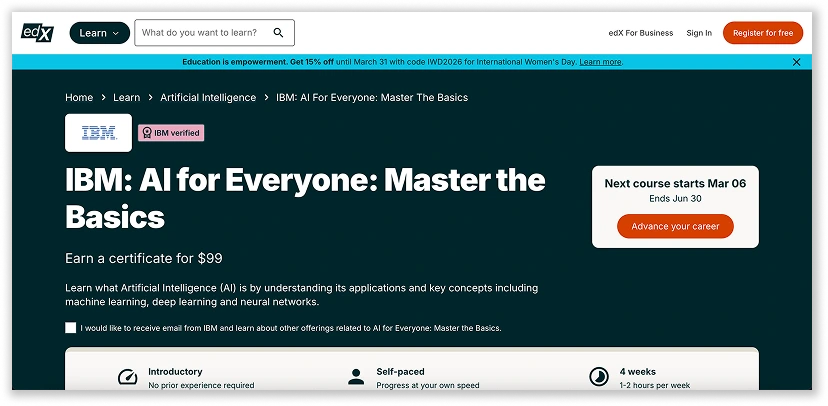Click 'Ends Jun 30' text

[675, 199]
